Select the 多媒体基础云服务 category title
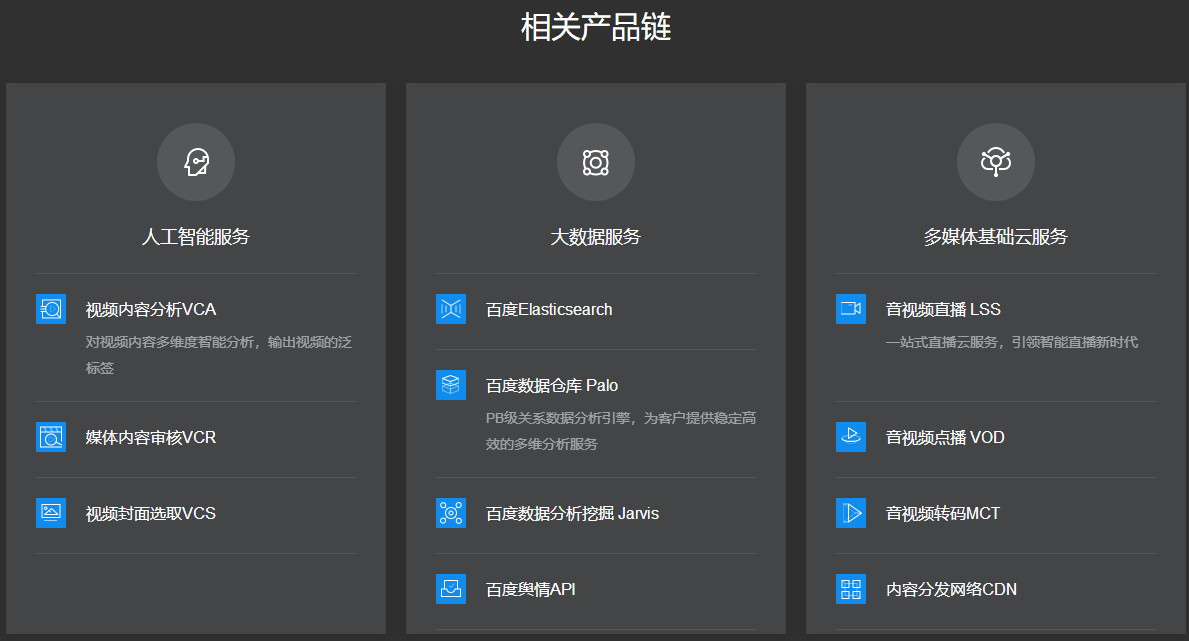This screenshot has height=641, width=1189. coord(996,237)
